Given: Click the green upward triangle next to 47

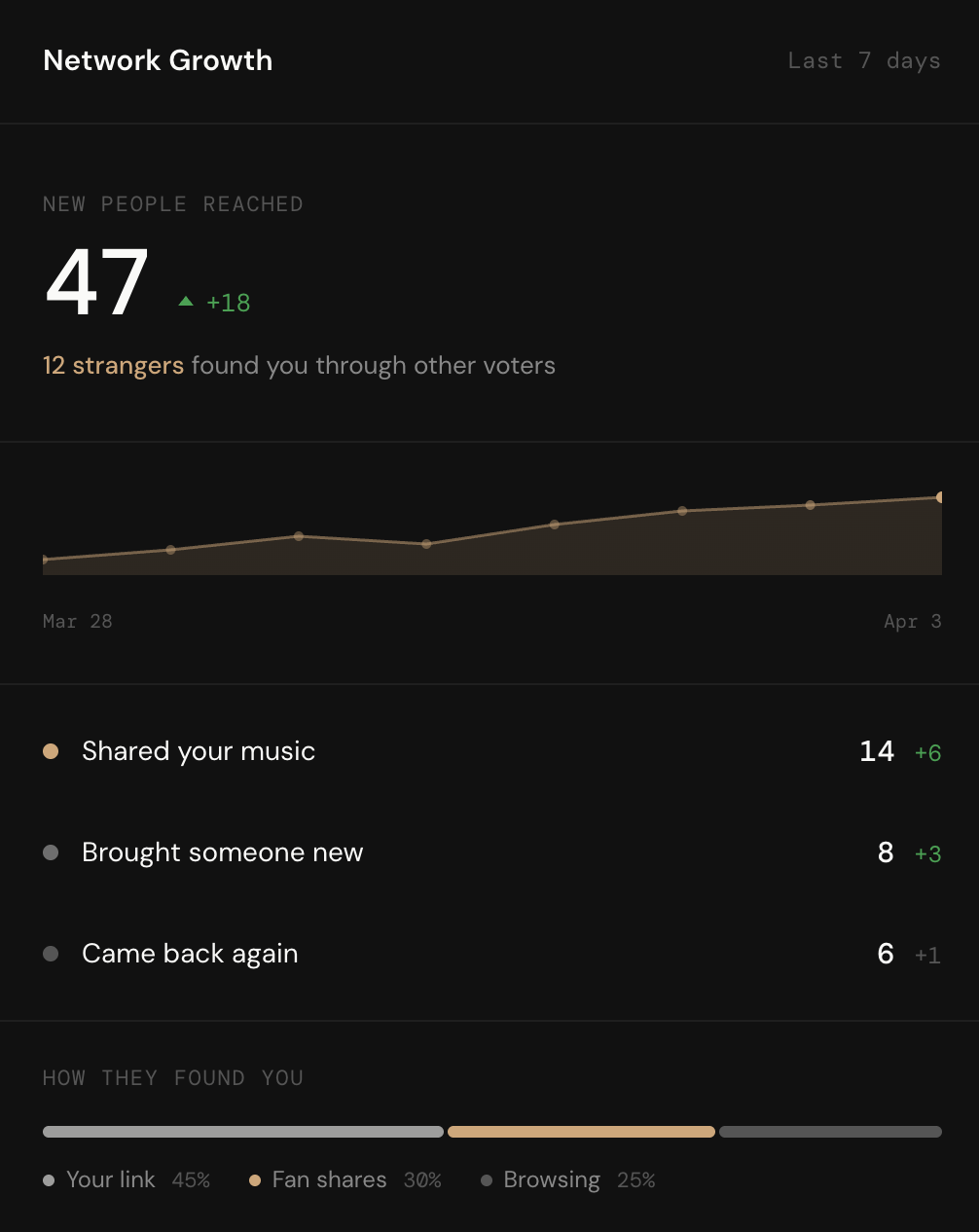Looking at the screenshot, I should point(184,302).
